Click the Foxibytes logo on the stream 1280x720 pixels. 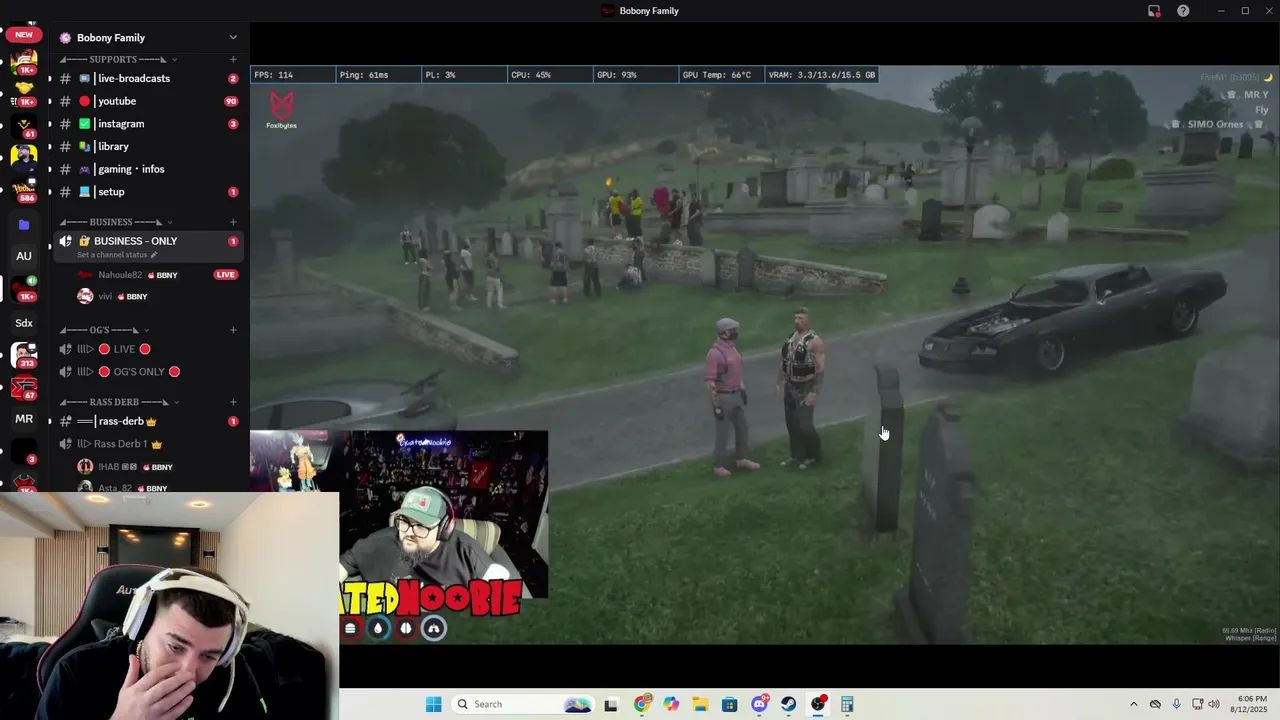point(282,109)
